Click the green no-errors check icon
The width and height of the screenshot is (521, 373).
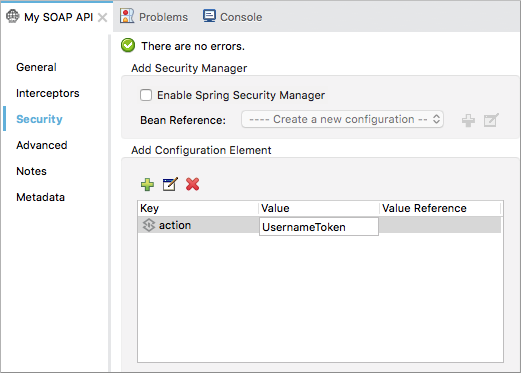(x=128, y=46)
